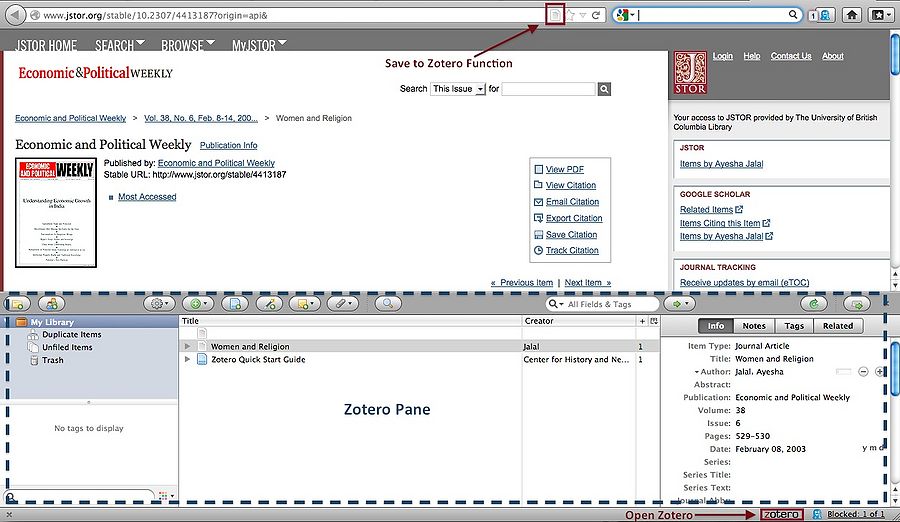Click Track Citation link
Screen dimensions: 900x522
[x=572, y=250]
